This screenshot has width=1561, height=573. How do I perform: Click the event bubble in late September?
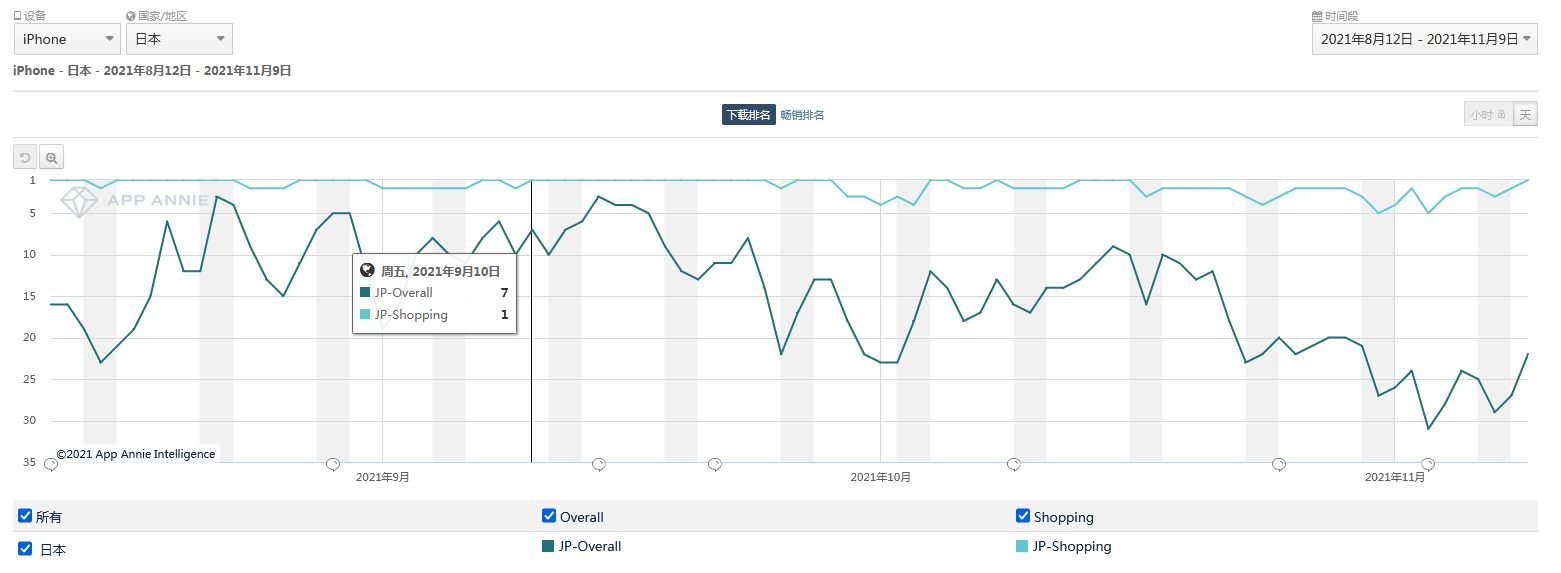715,464
